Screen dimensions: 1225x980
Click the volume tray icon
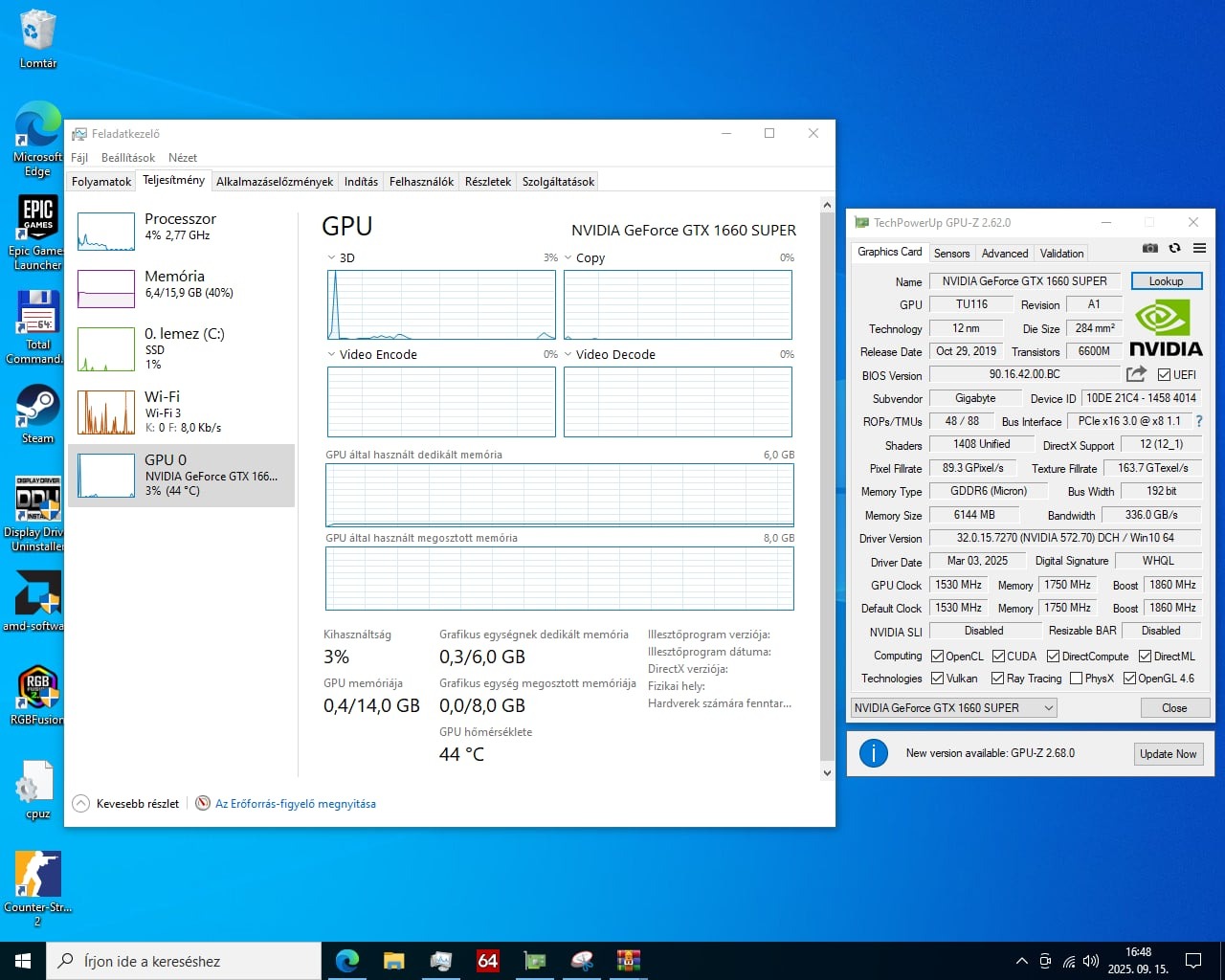(1091, 961)
